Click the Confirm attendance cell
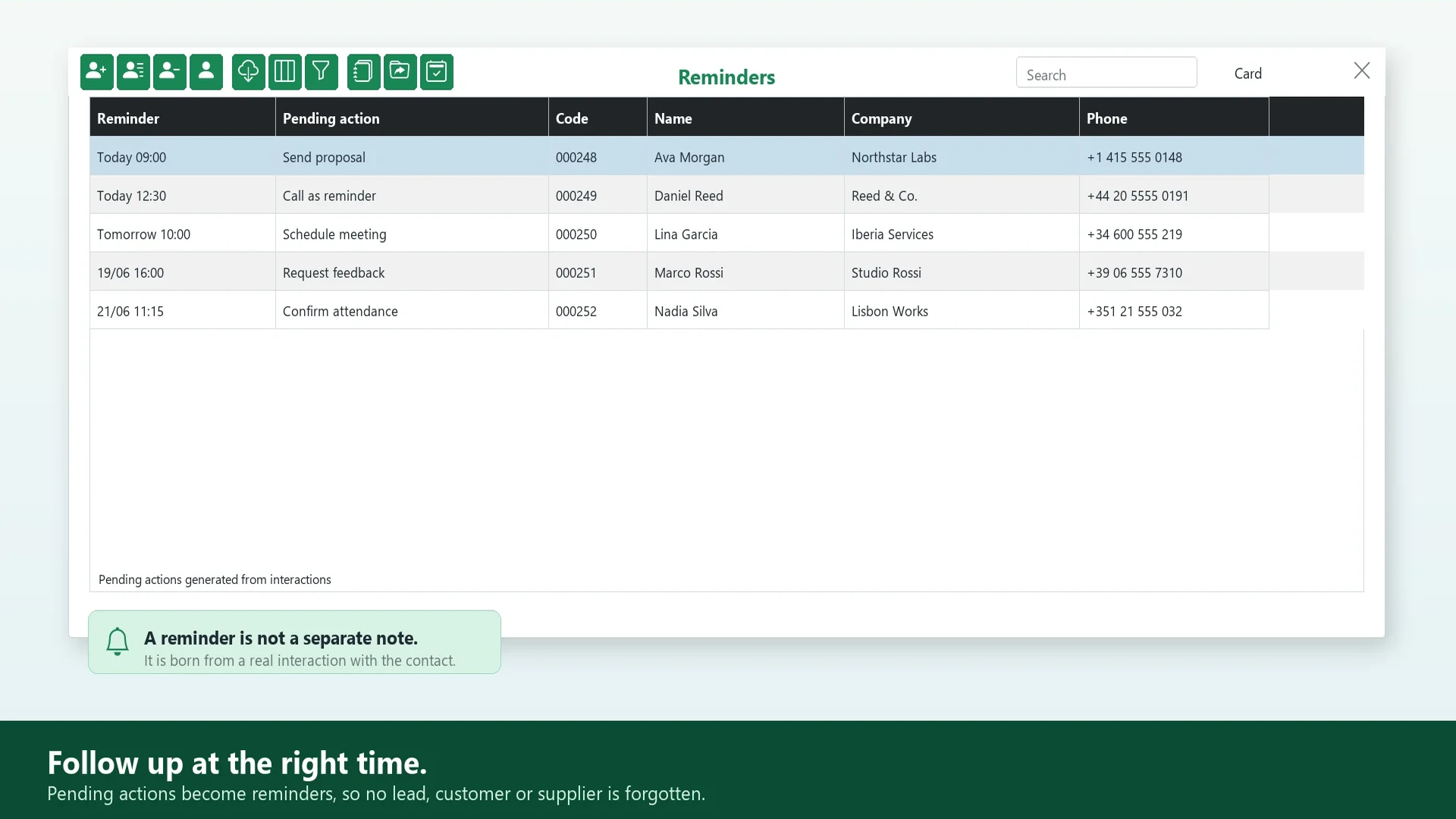1456x819 pixels. pyautogui.click(x=412, y=311)
